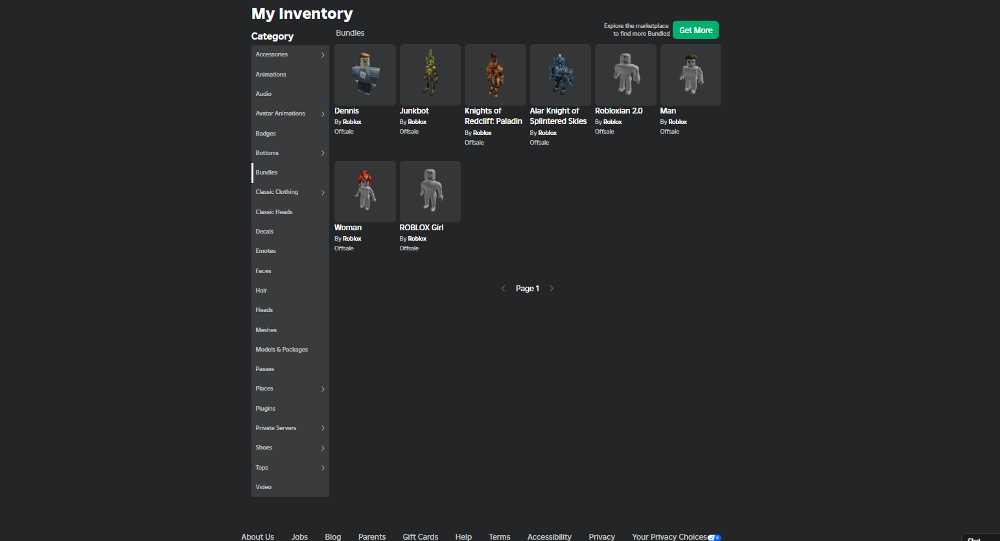Select the Badges category
This screenshot has width=1000, height=541.
point(290,133)
